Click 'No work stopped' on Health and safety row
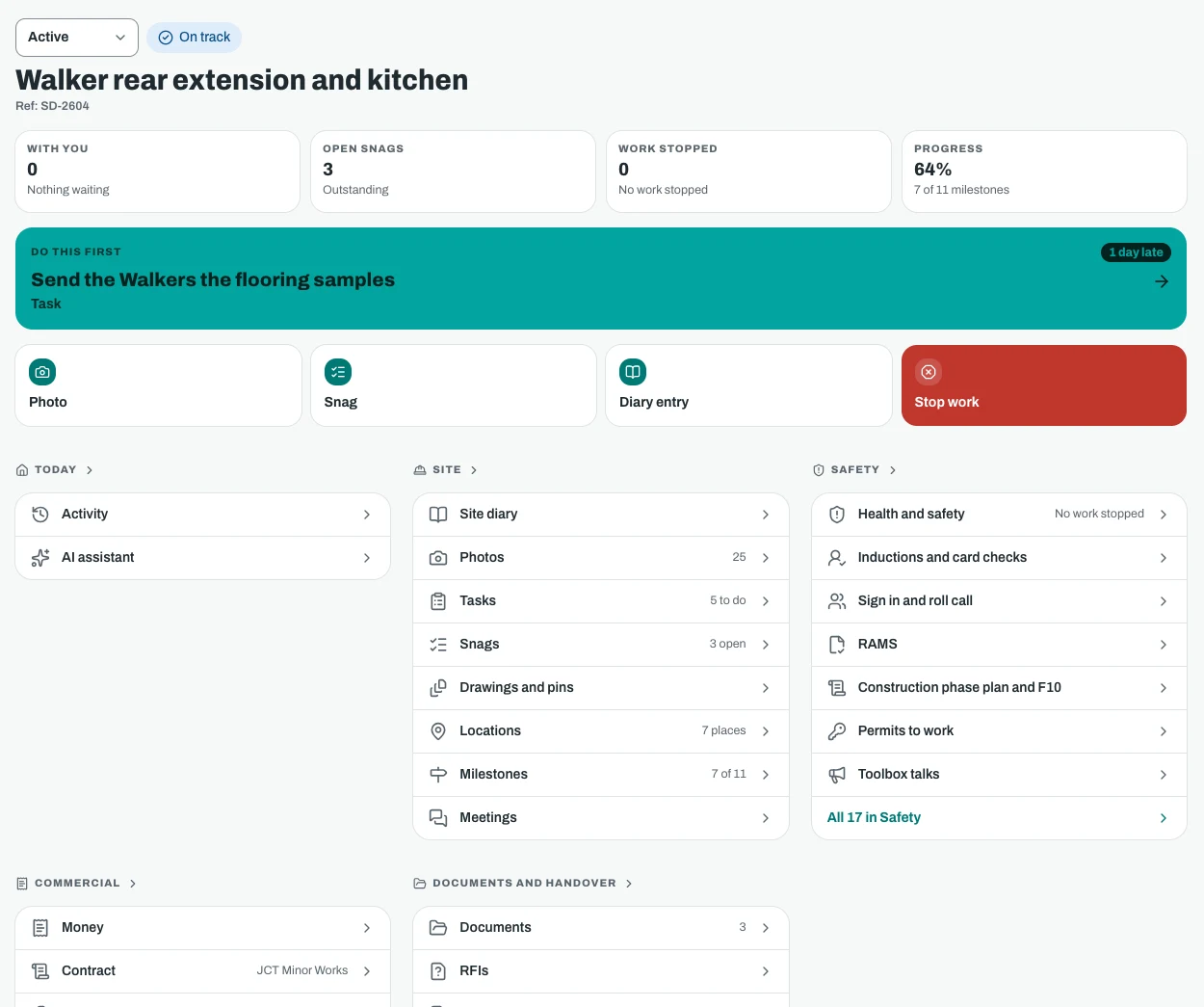 (x=1099, y=514)
